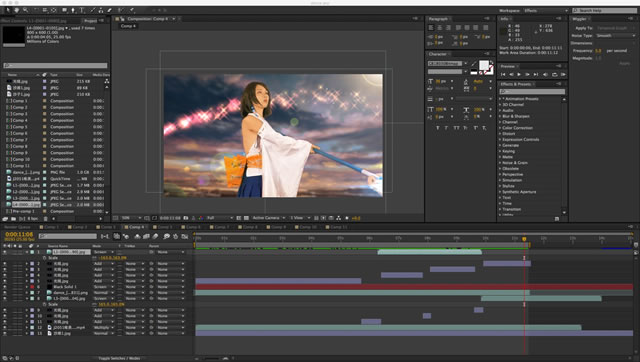Switch to Comp 10 timeline tab
The image size is (640, 362).
tap(307, 227)
